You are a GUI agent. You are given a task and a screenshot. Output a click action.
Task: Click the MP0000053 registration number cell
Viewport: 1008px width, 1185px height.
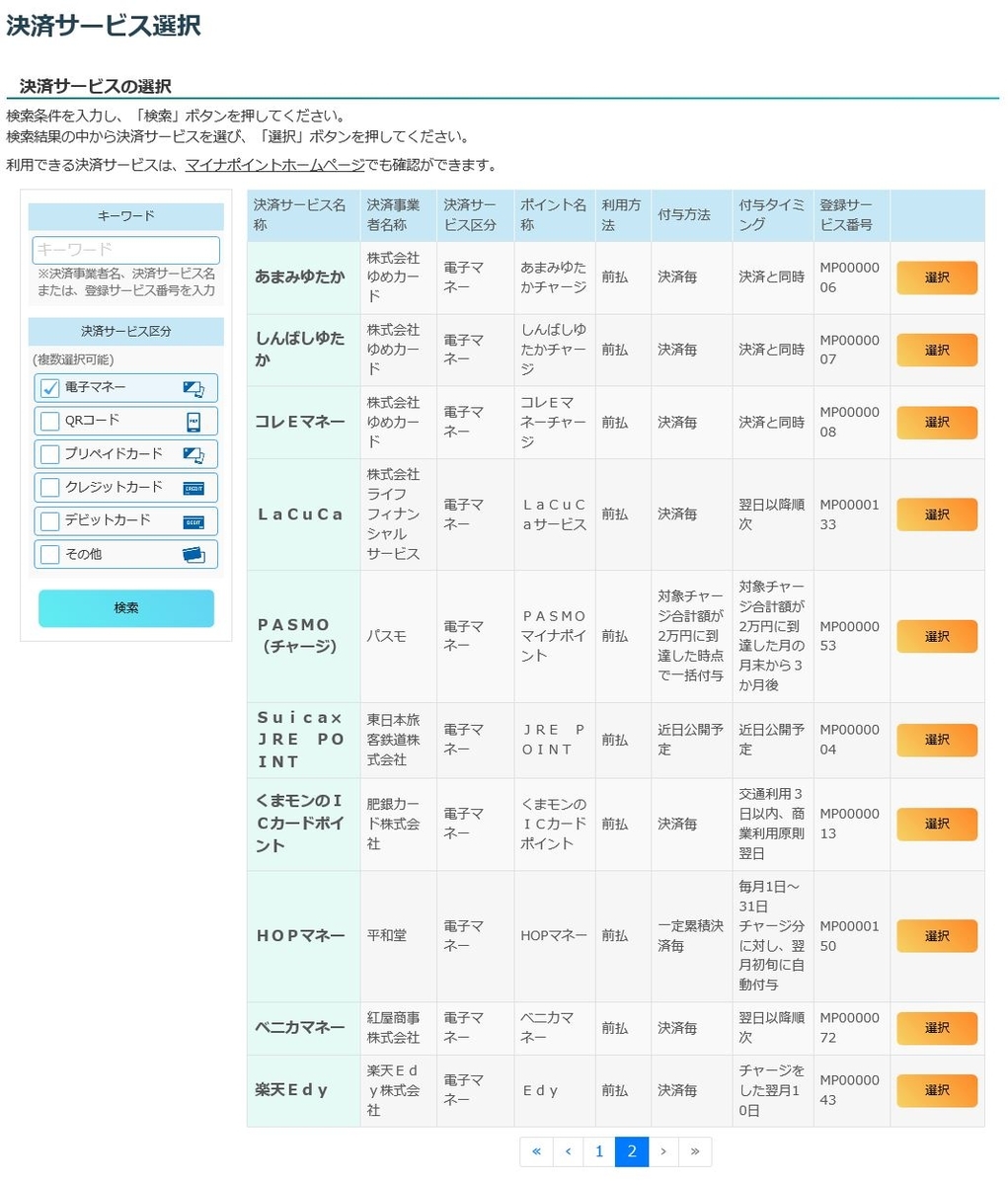pyautogui.click(x=852, y=636)
